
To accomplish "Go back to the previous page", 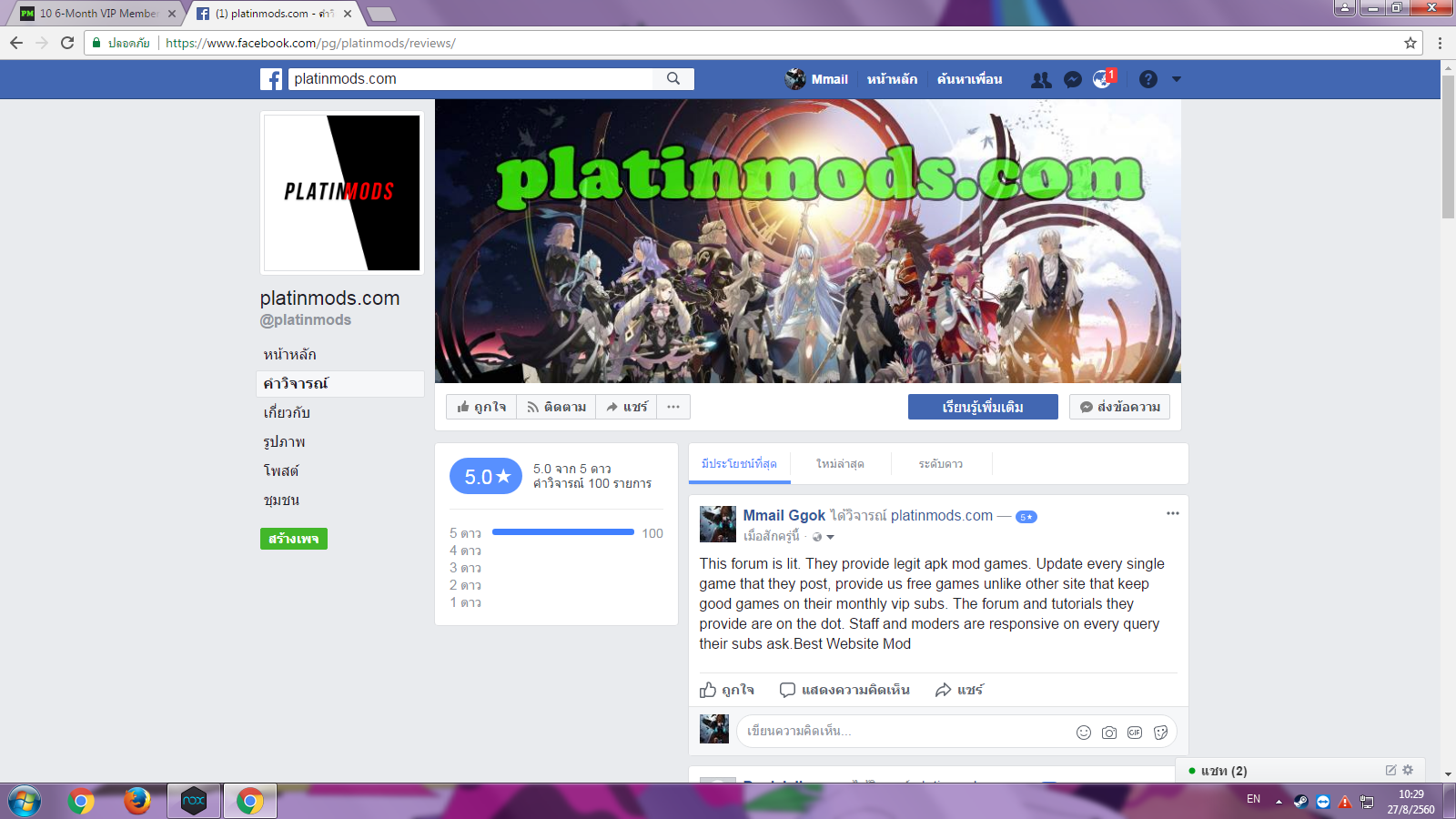I will (x=16, y=43).
